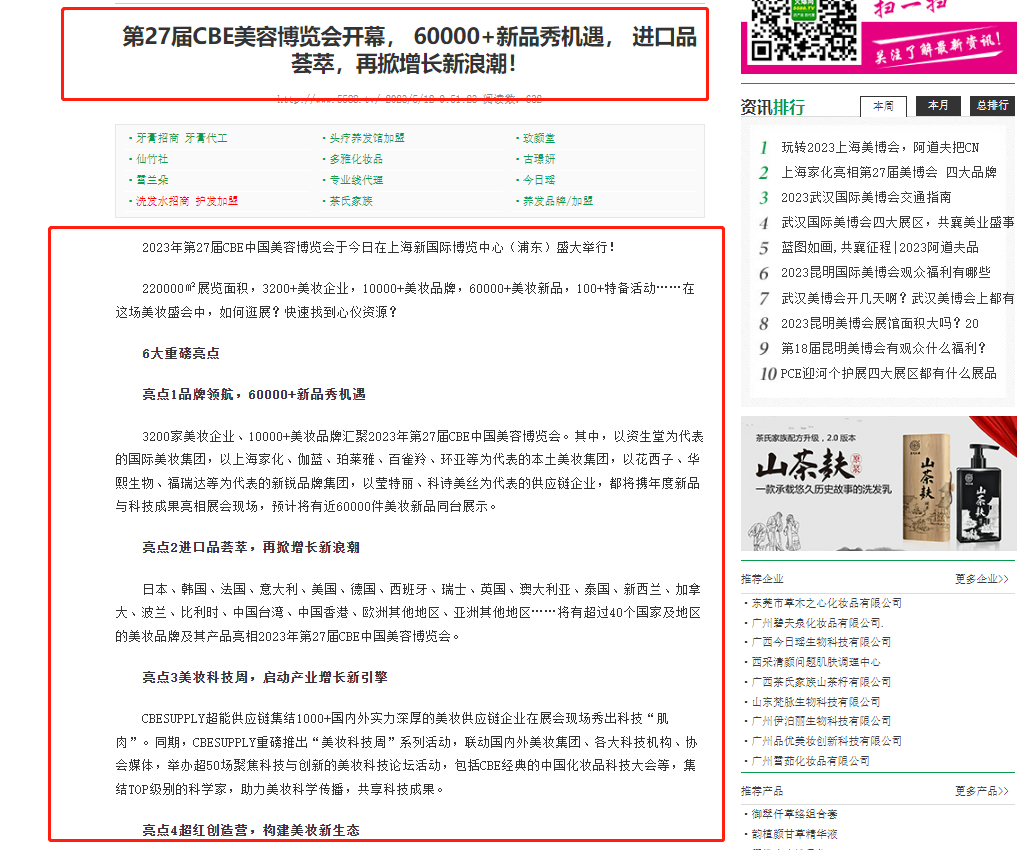Screen dimensions: 1023x850
Task: Open the 养发品牌/加盟 tag link
Action: [x=556, y=200]
